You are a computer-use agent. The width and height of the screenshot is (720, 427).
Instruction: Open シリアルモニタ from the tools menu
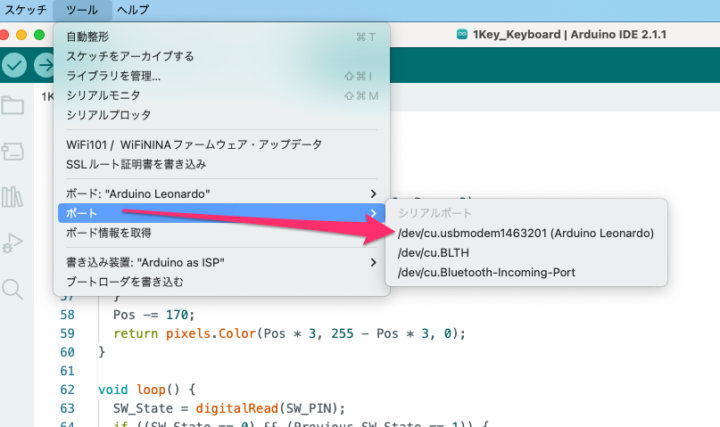pos(102,96)
